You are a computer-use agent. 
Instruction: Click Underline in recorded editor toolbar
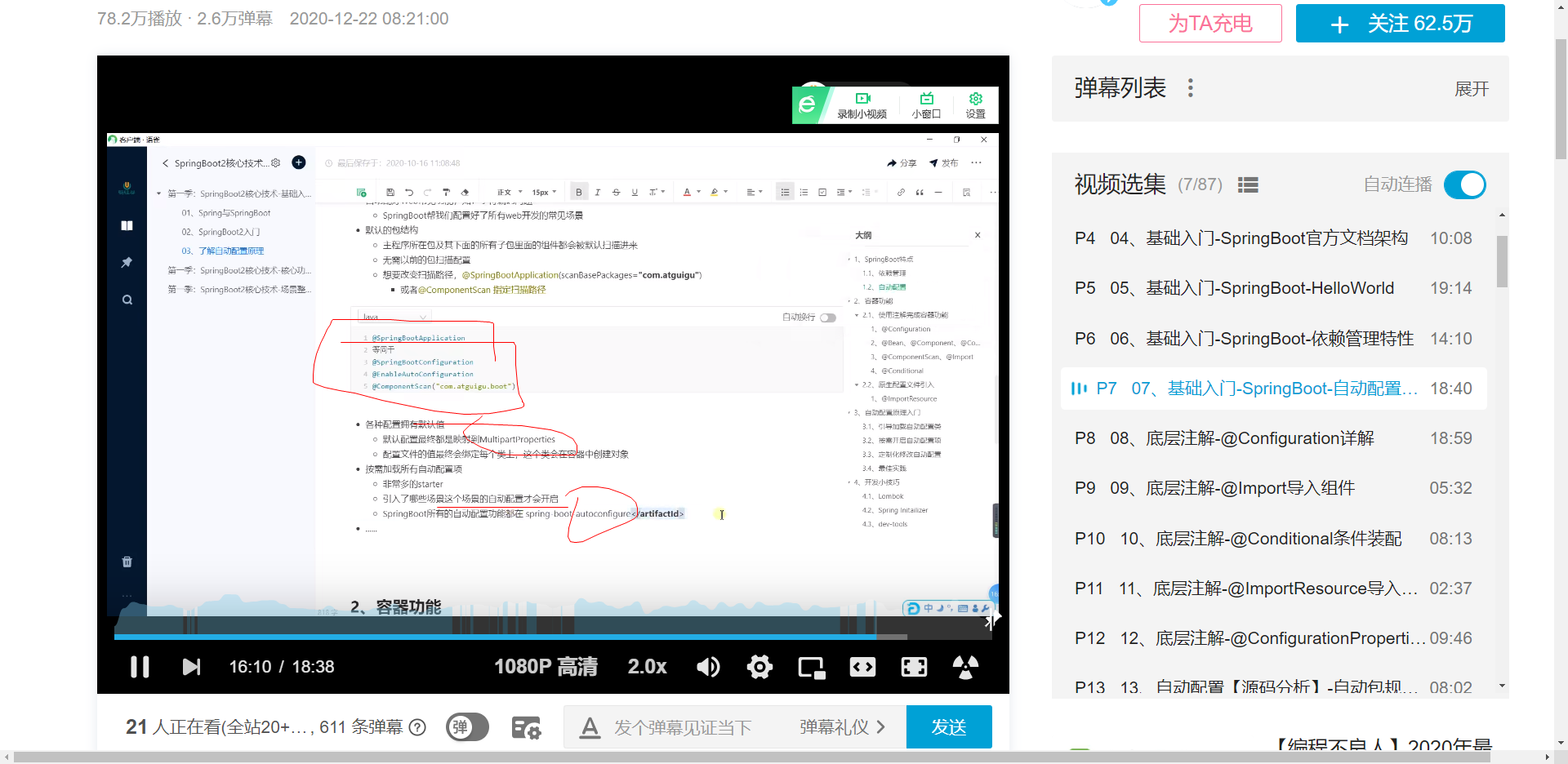(x=635, y=193)
